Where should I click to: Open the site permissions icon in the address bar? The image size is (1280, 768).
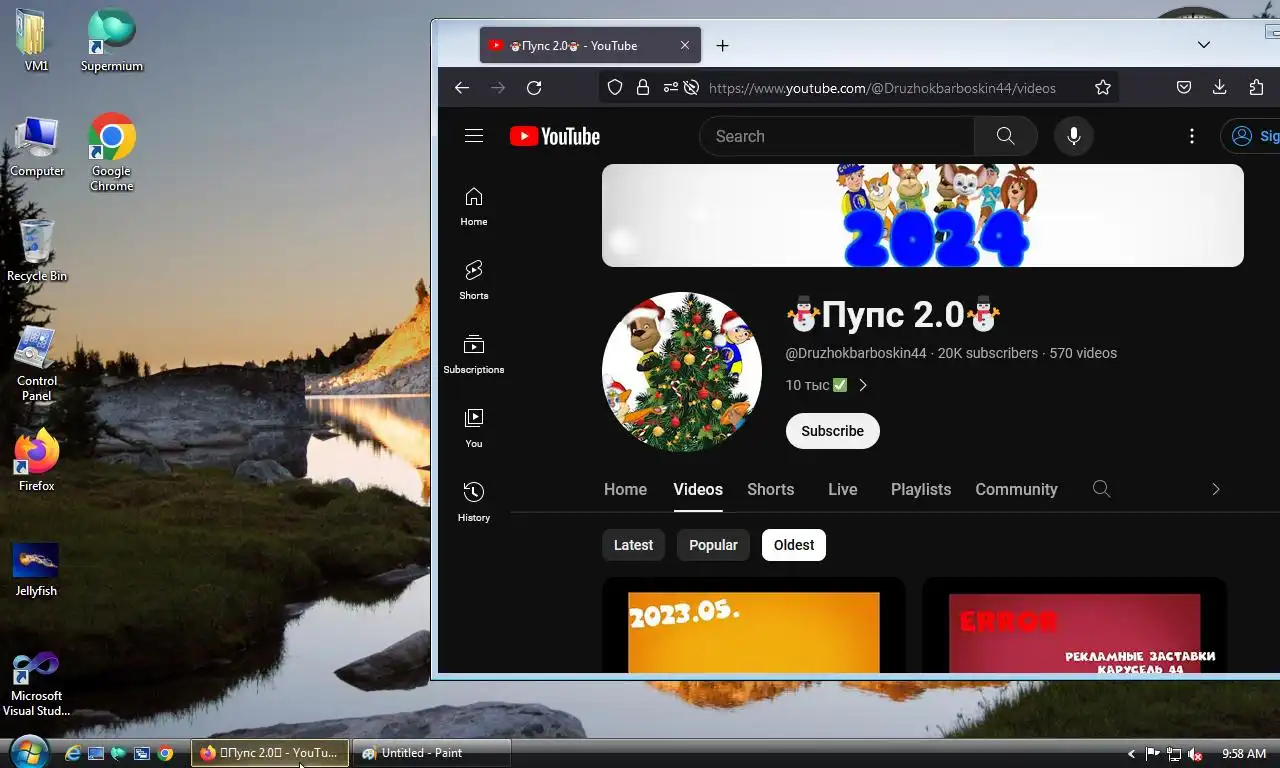point(670,88)
